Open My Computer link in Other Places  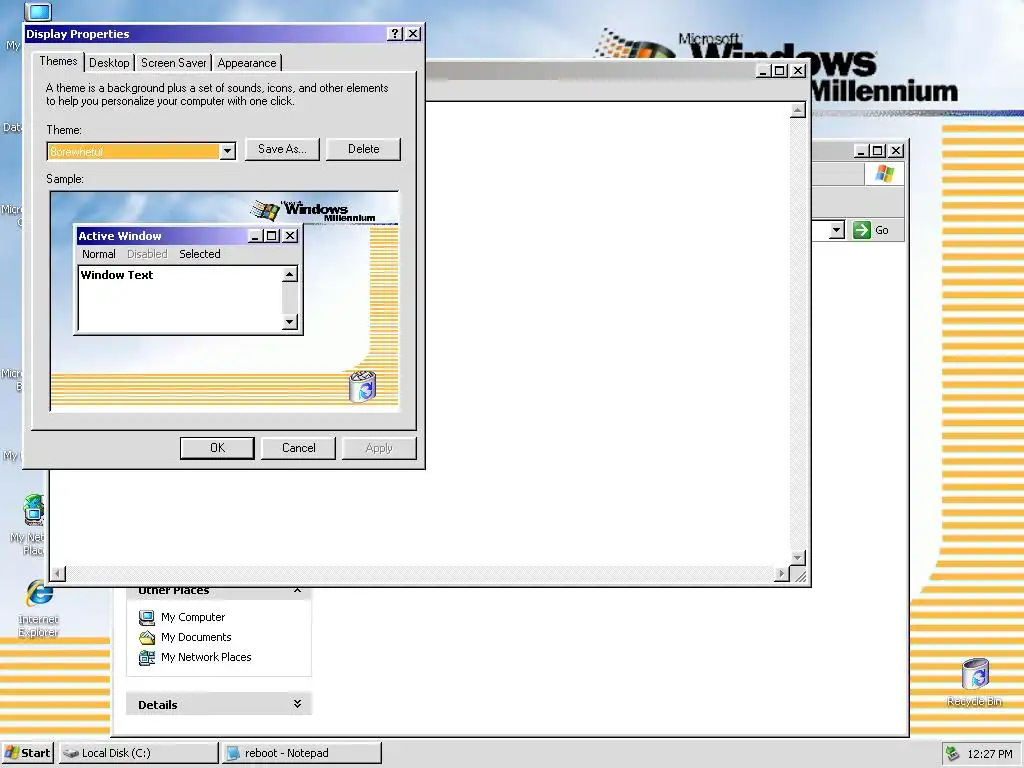193,617
